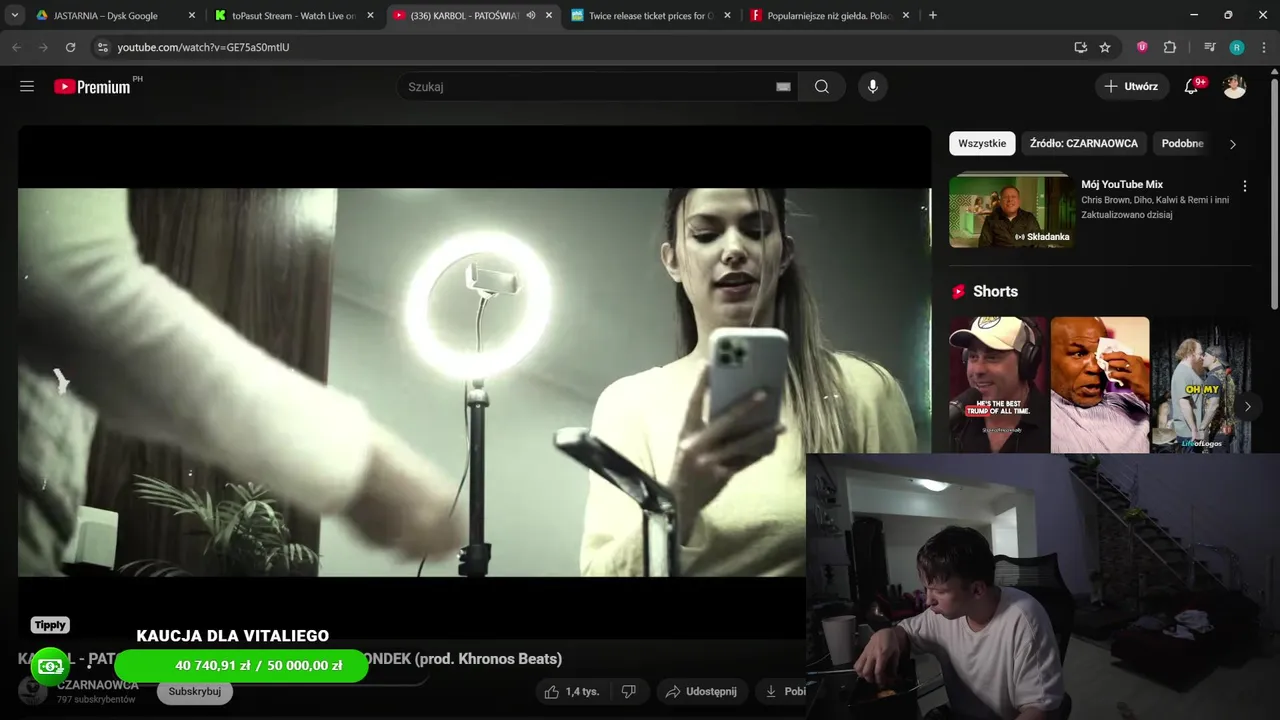The width and height of the screenshot is (1280, 720).
Task: Open the media control playlist icon
Action: click(x=1209, y=47)
